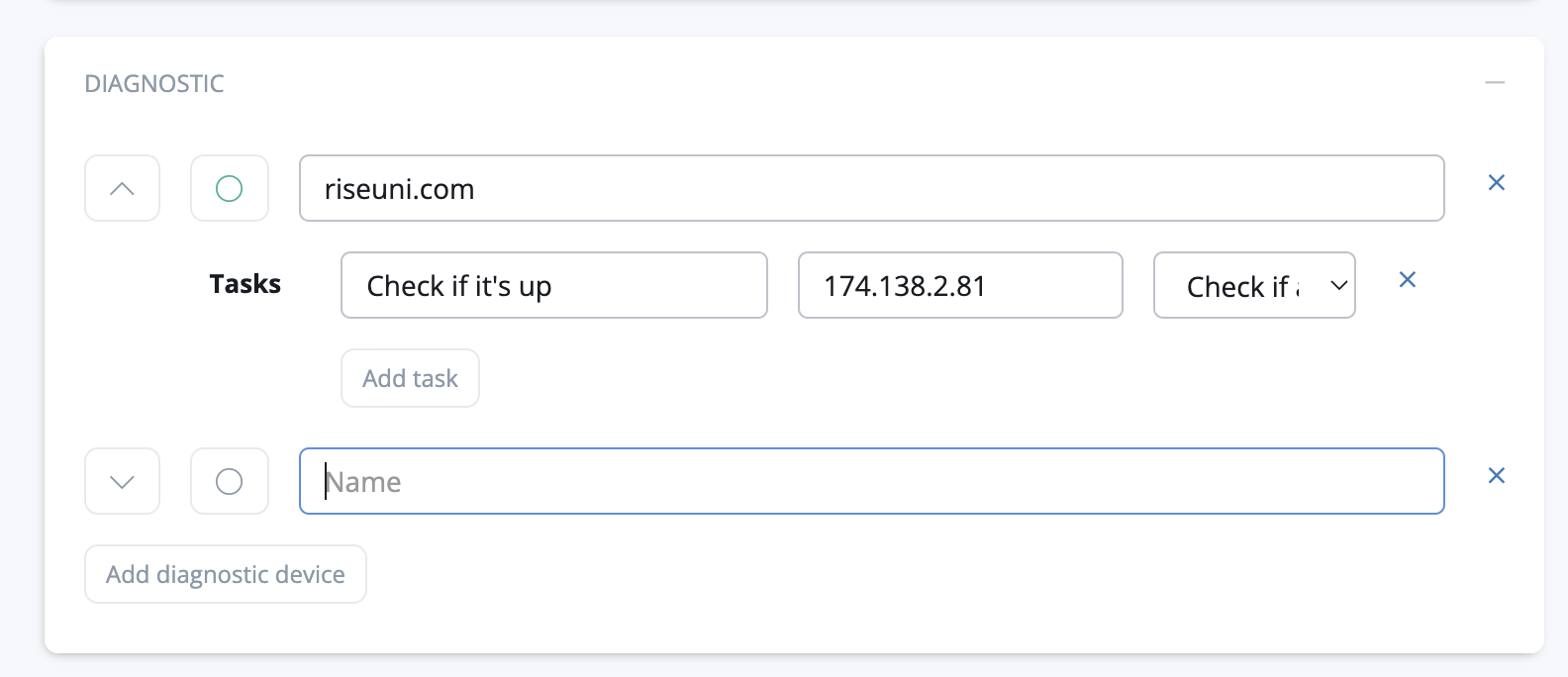
Task: Remove the unnamed diagnostic device row
Action: coord(1497,476)
